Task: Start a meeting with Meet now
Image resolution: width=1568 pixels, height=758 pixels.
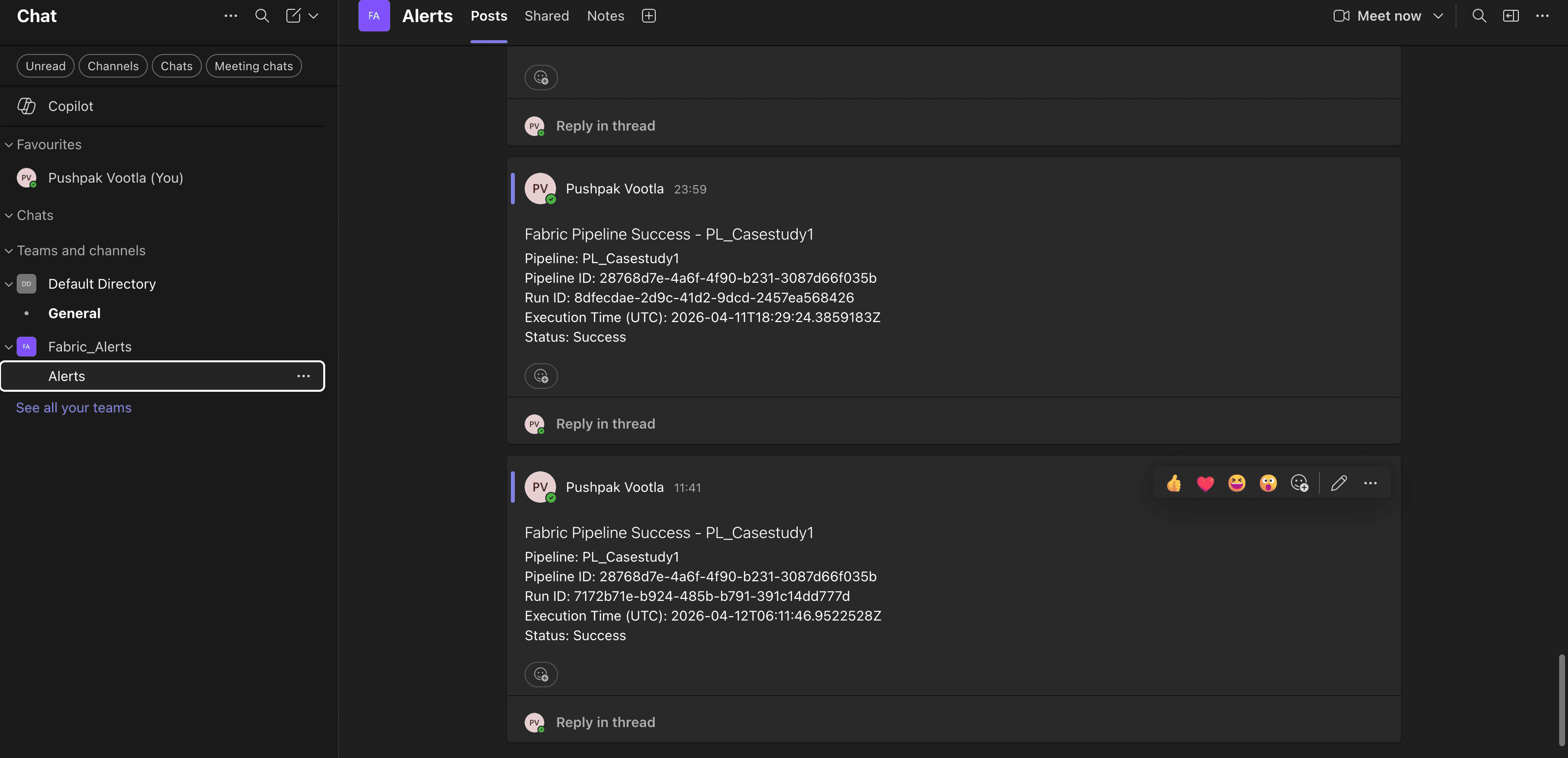Action: coord(1377,16)
